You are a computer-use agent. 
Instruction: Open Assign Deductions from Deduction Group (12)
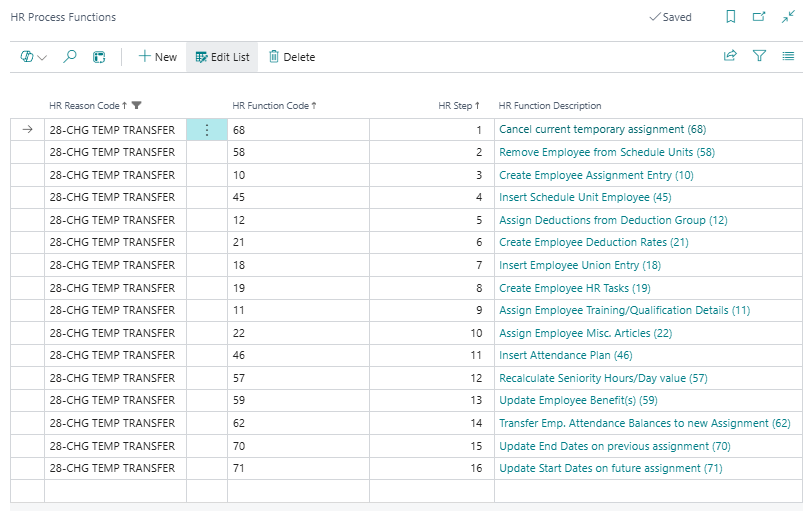coord(613,220)
